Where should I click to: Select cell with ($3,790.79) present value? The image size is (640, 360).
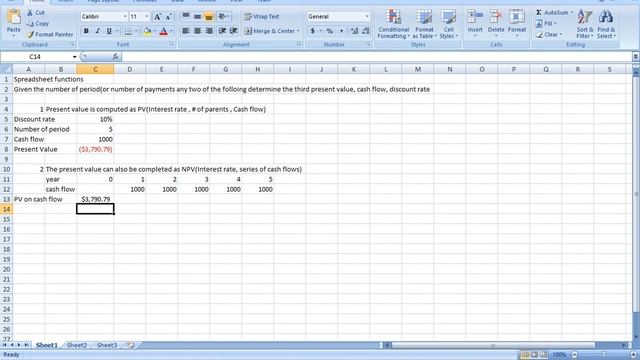(95, 149)
